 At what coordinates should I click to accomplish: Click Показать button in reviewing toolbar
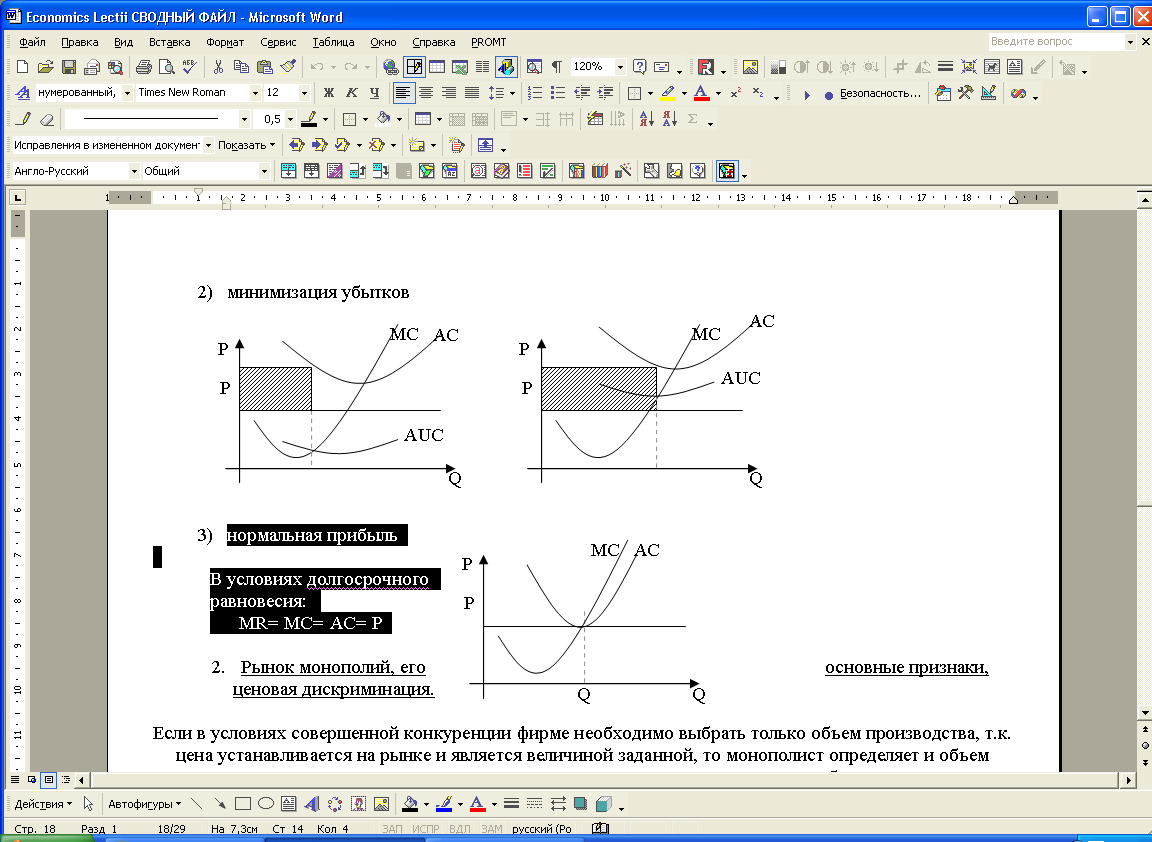246,145
